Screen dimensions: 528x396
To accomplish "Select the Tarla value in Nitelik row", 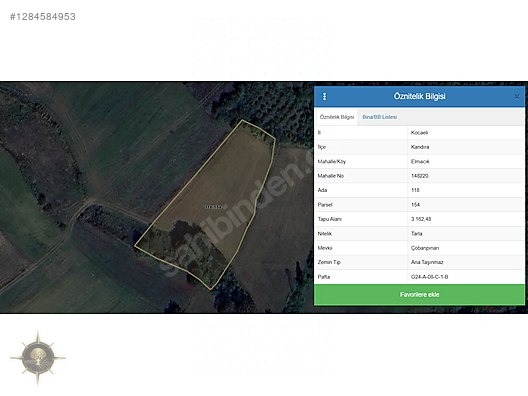I will (417, 234).
